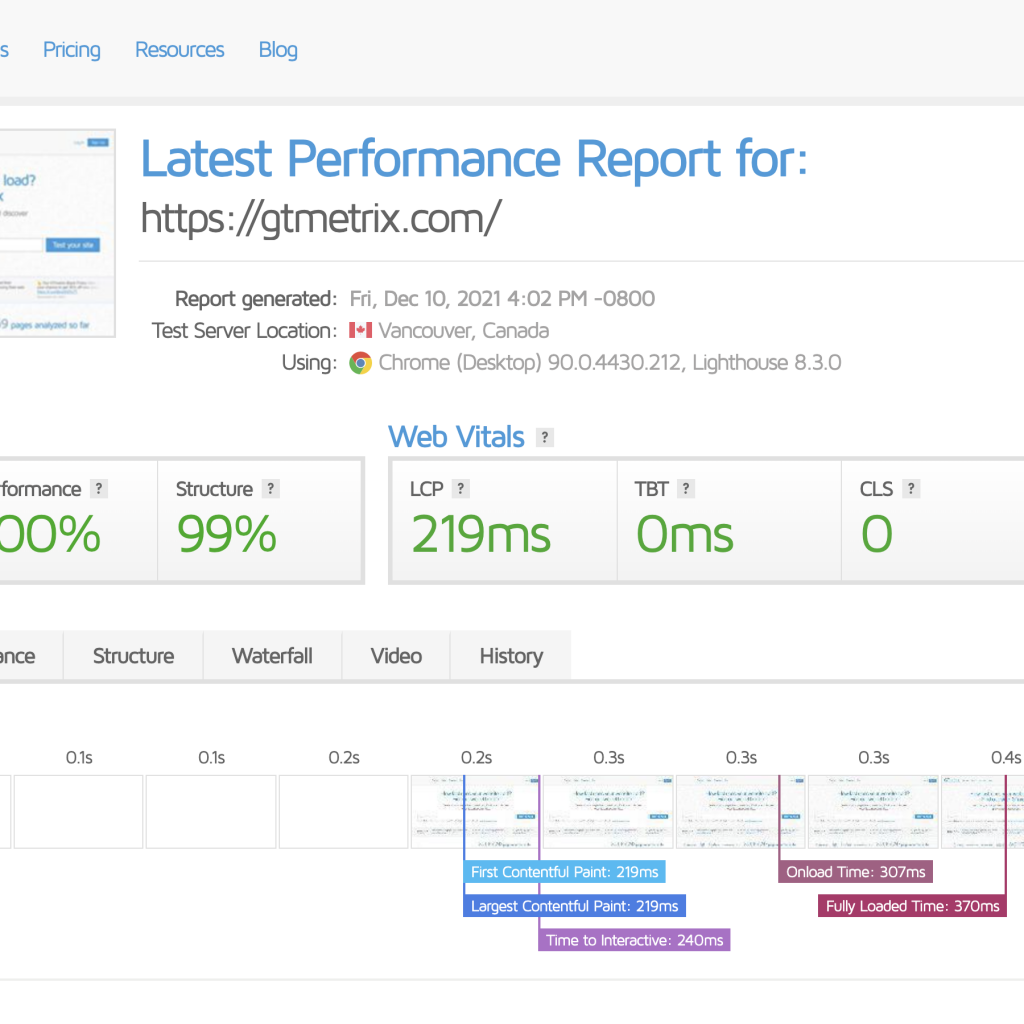Select the Fully Loaded Time: 370ms marker
The image size is (1024, 1024).
tap(912, 906)
